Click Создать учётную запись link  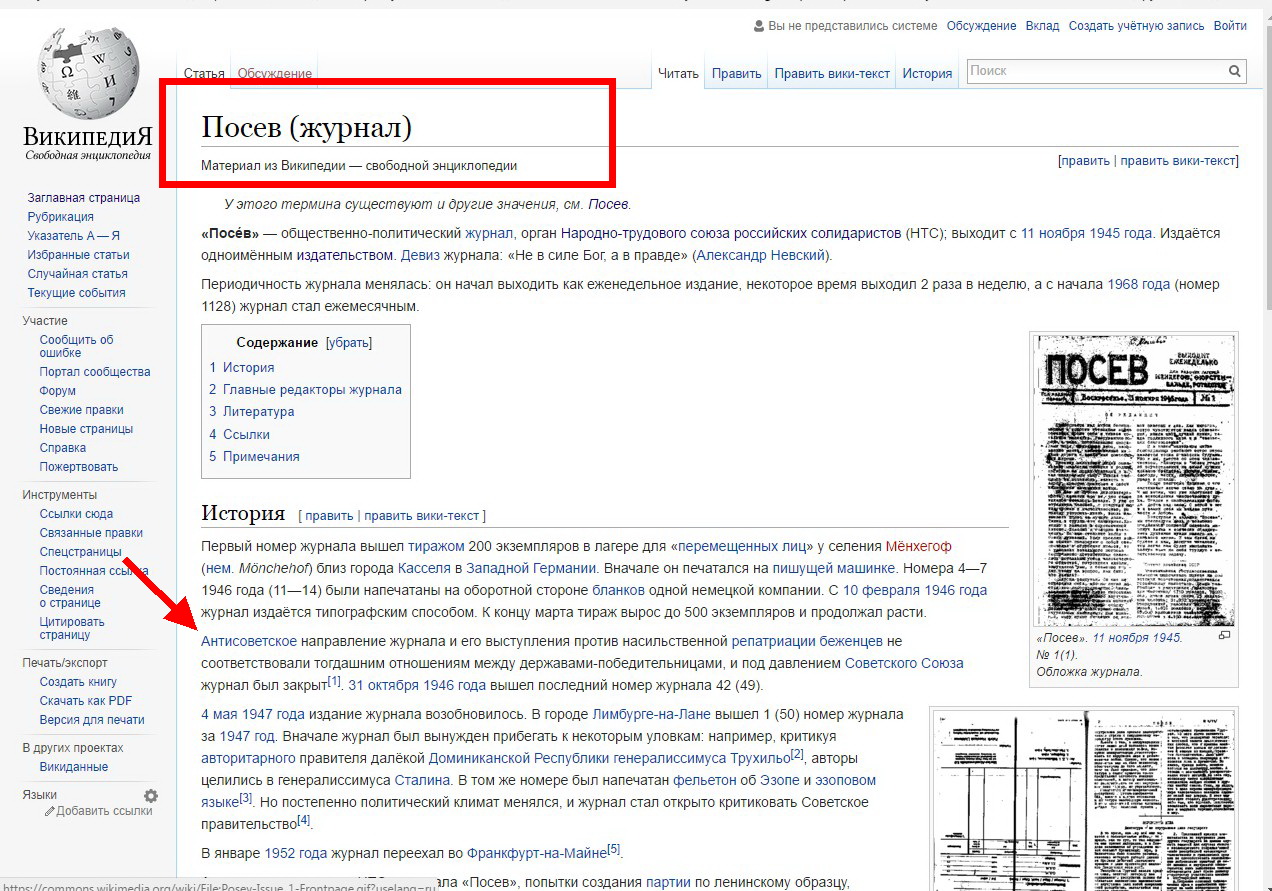[1136, 26]
